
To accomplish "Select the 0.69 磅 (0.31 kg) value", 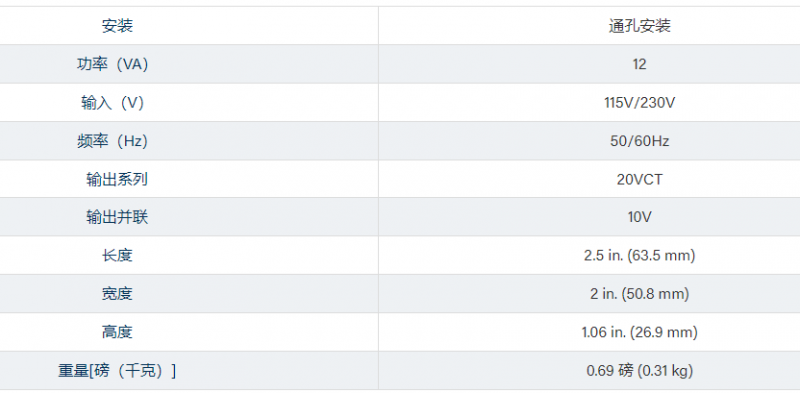I will coord(640,371).
